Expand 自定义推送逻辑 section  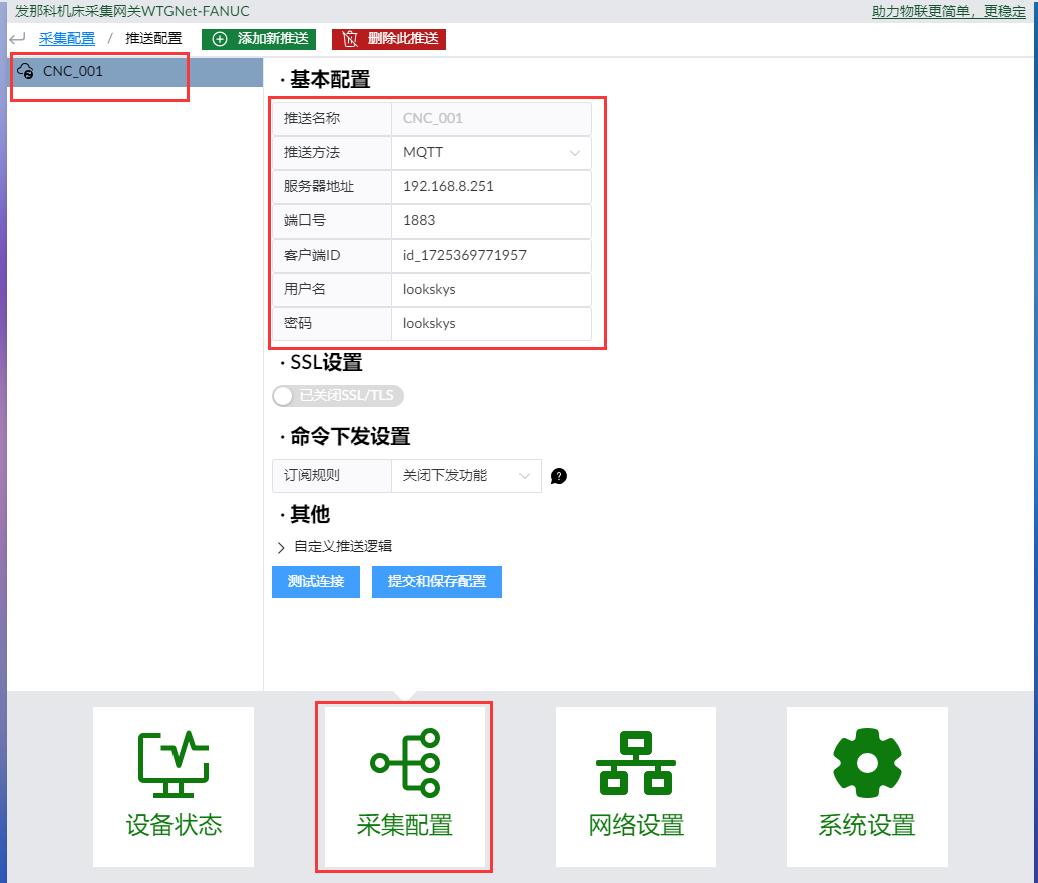click(x=336, y=546)
